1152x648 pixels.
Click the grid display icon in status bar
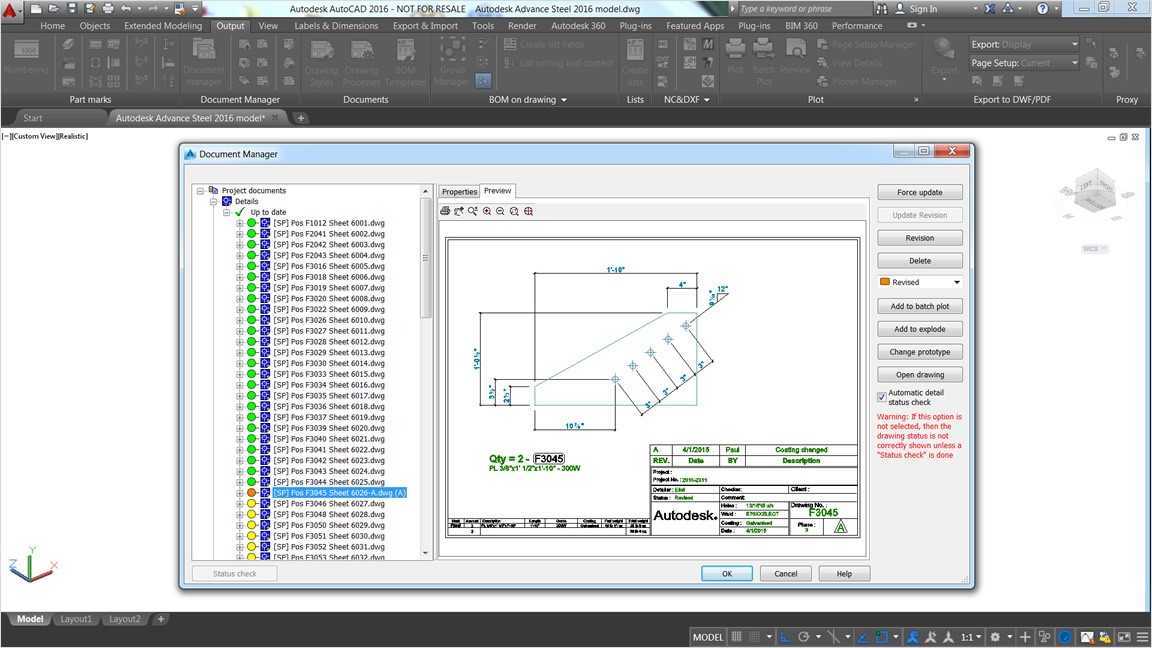pos(736,637)
